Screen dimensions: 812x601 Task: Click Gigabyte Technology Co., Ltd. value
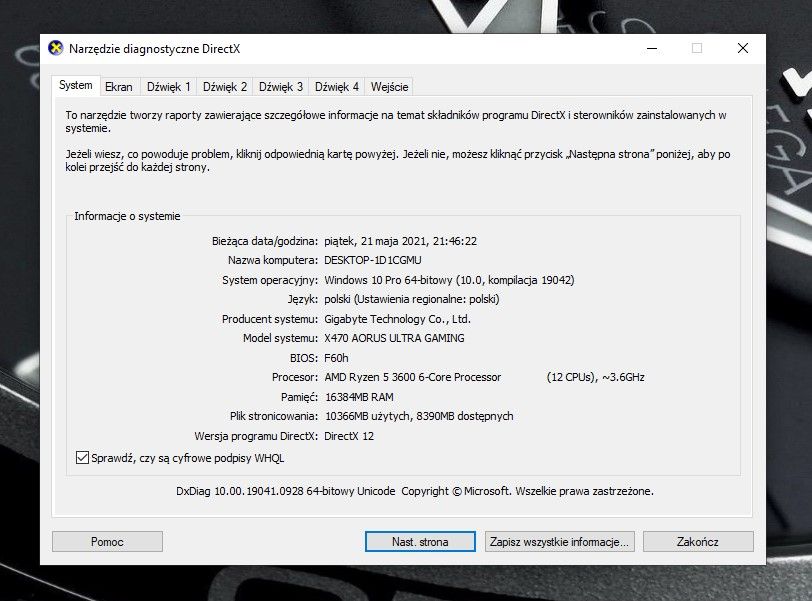point(397,319)
